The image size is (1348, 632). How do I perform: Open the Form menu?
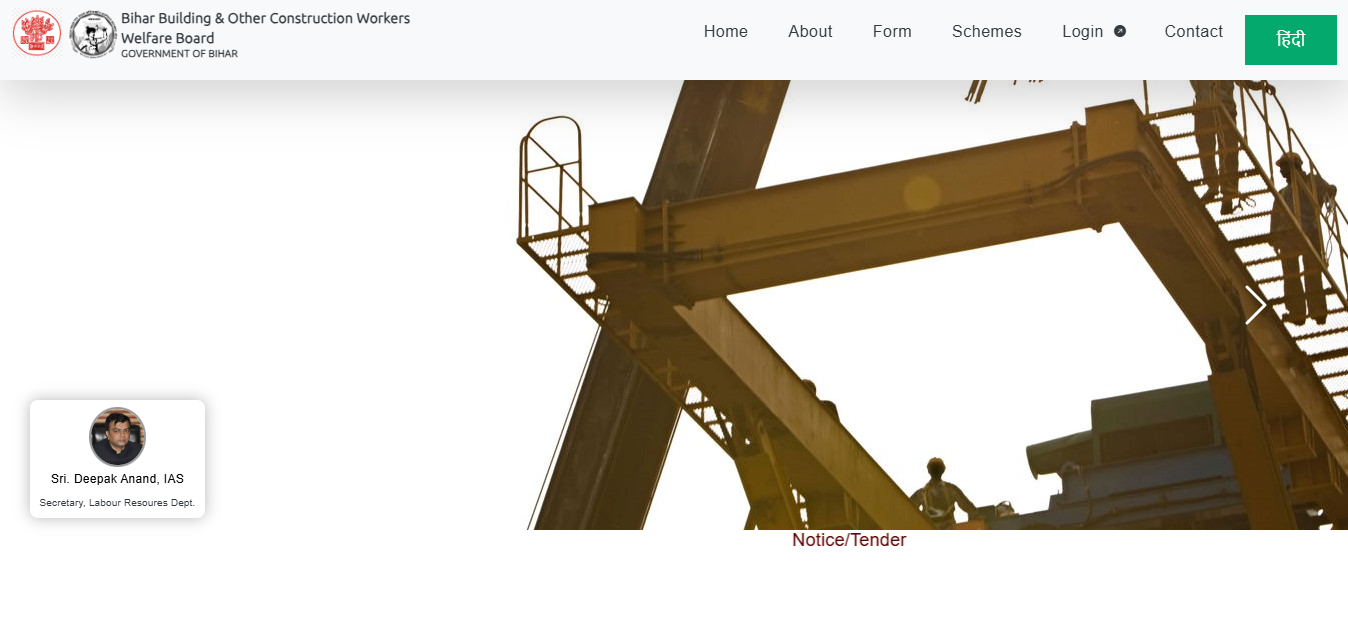point(891,32)
